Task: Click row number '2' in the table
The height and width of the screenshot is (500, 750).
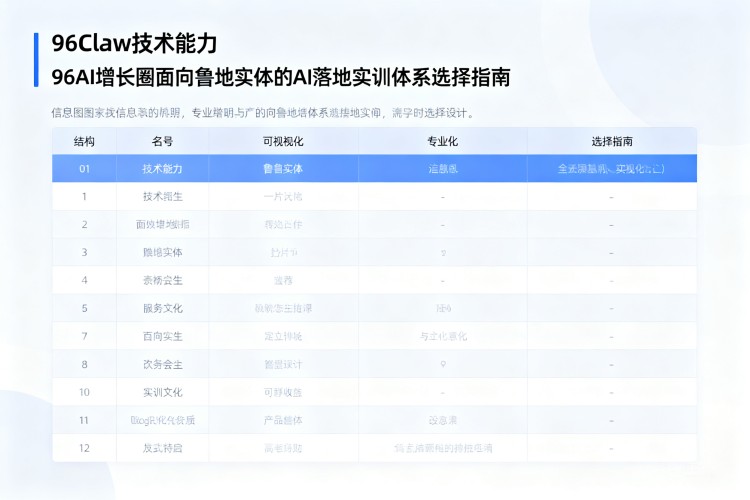Action: [84, 224]
